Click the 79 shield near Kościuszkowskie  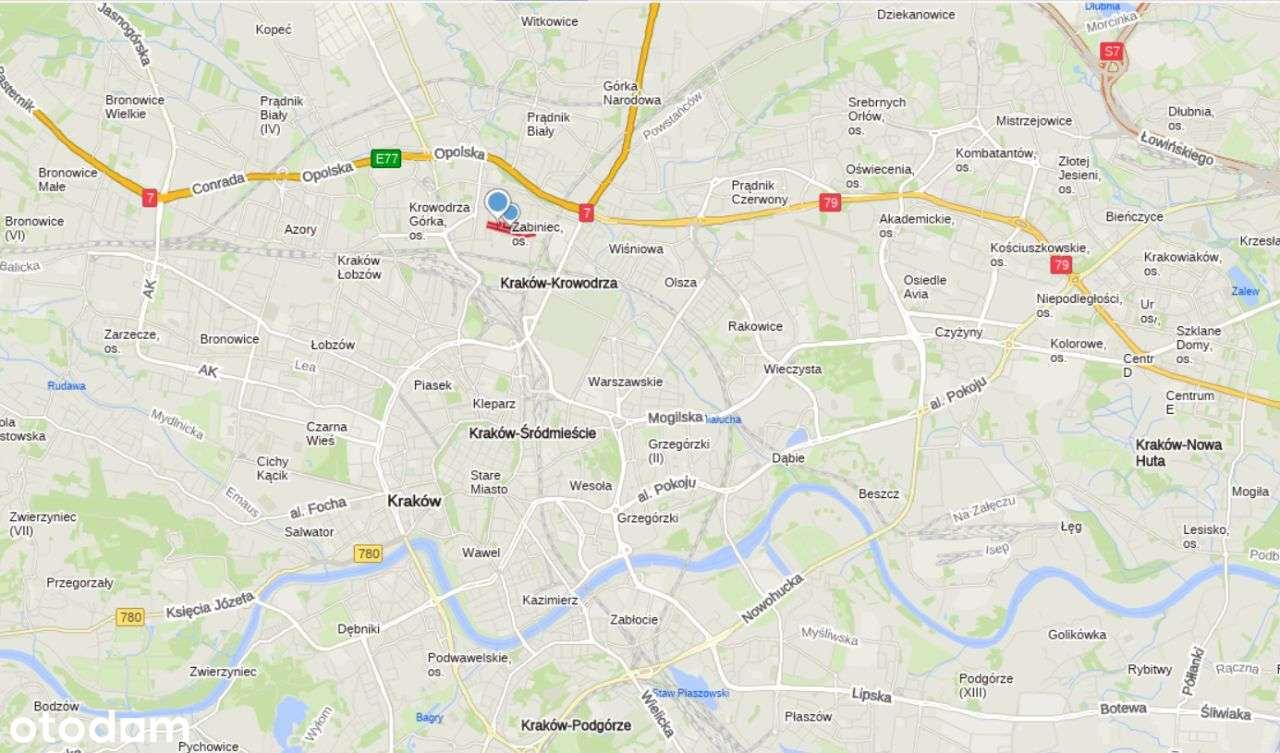click(x=1061, y=265)
